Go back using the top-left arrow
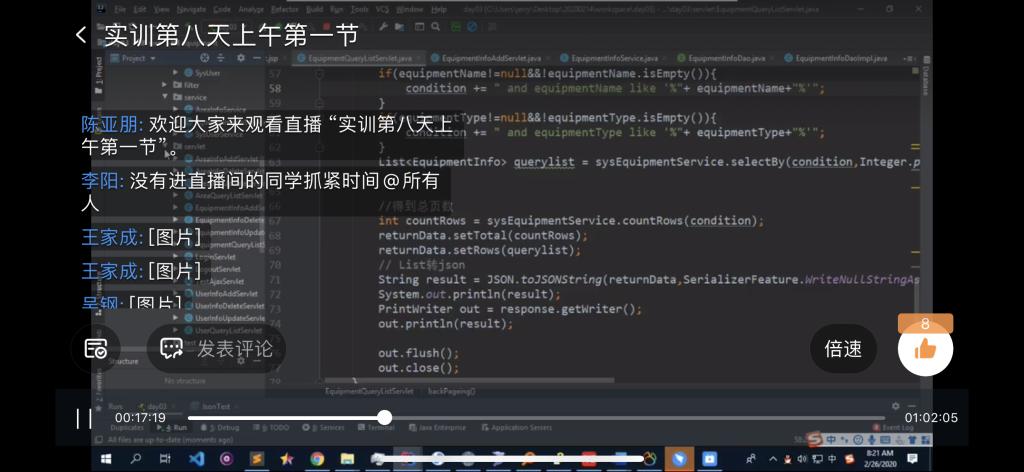1024x472 pixels. pos(81,35)
